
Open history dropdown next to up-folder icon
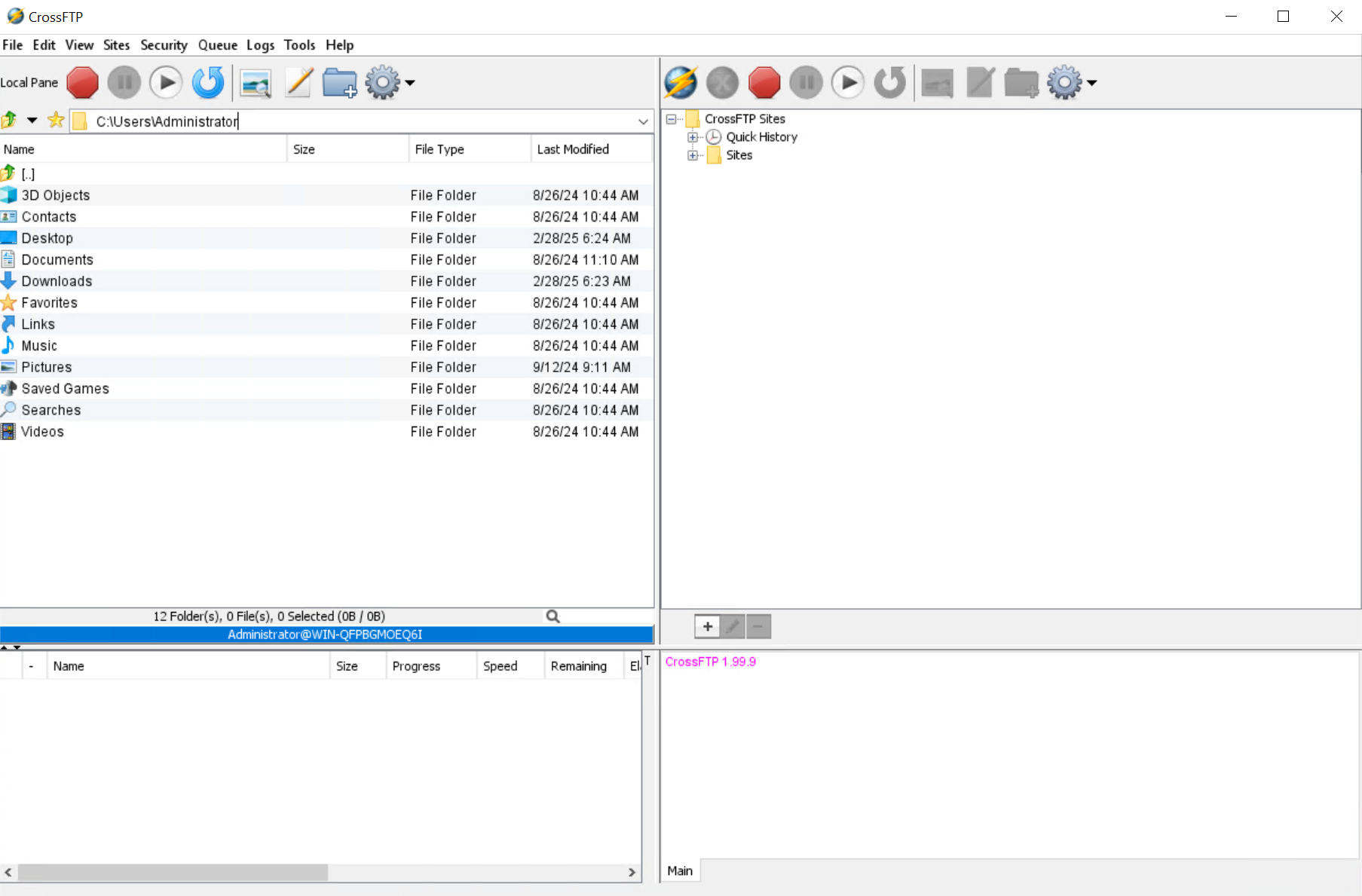[x=32, y=120]
